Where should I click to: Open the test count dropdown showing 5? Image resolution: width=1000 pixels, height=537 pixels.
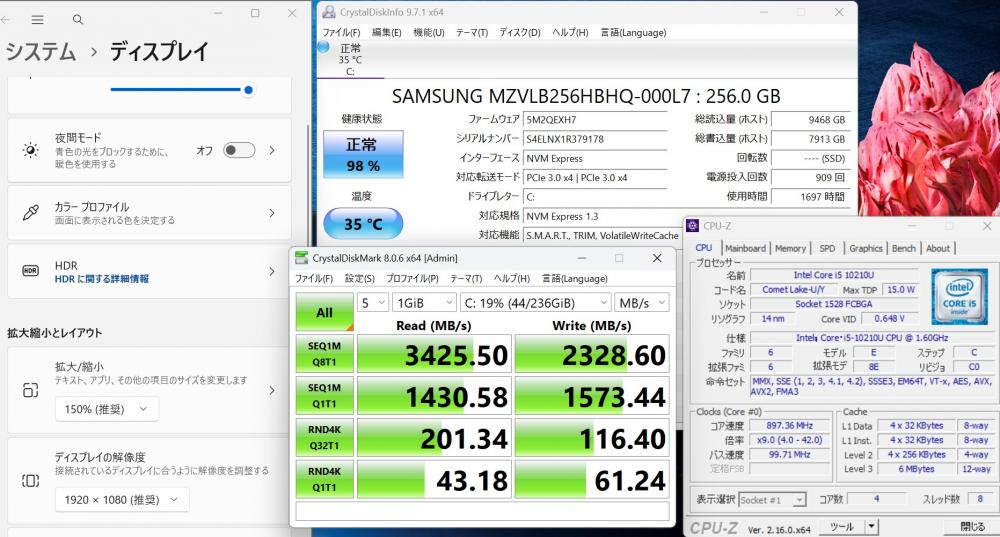(373, 303)
